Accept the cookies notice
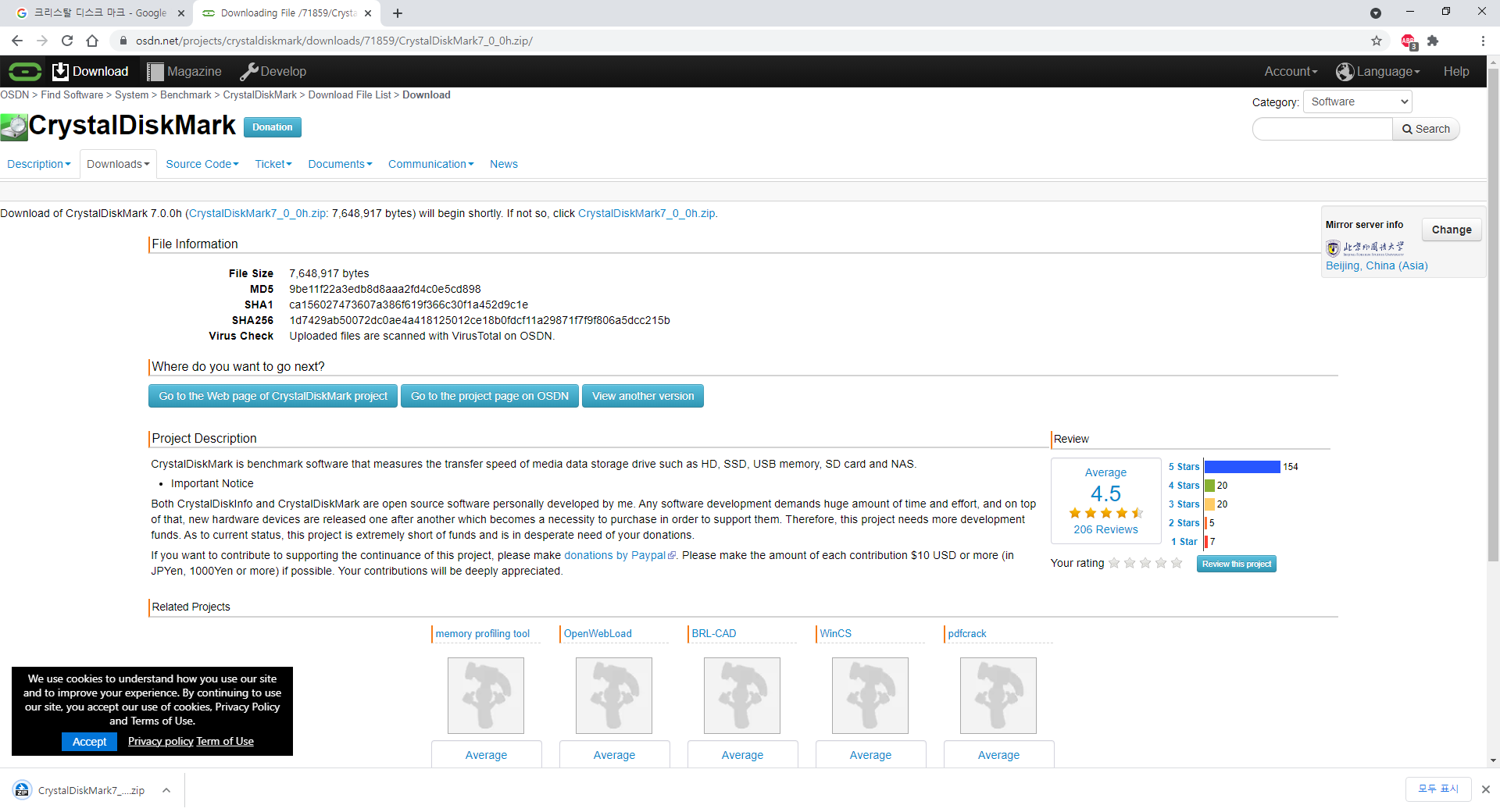The width and height of the screenshot is (1500, 812). point(89,742)
